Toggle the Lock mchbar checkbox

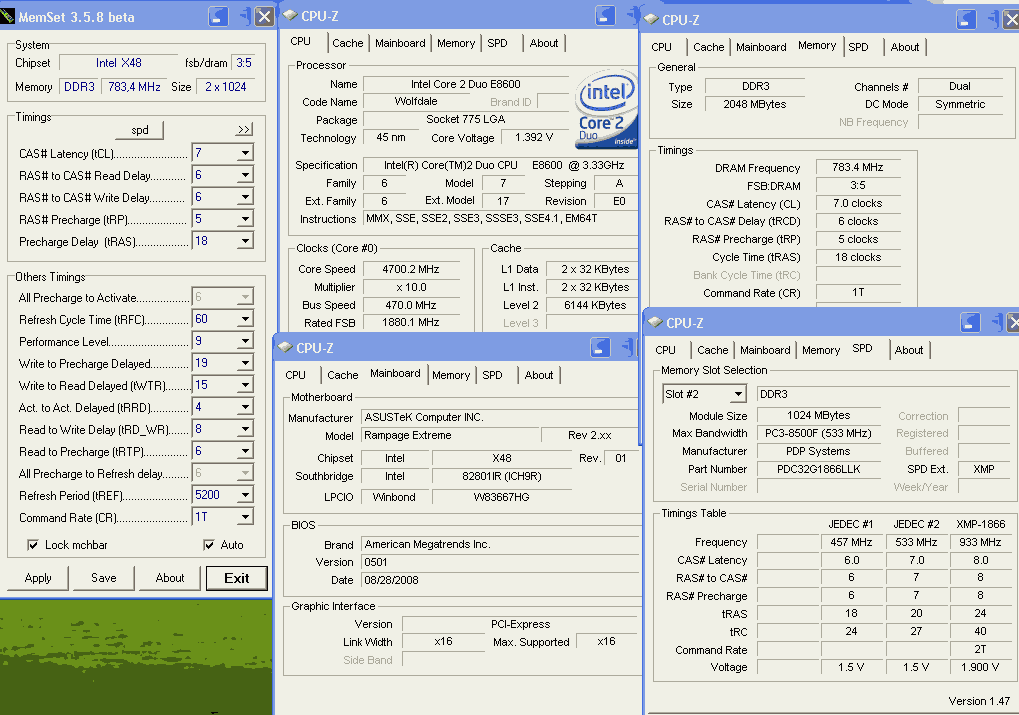[x=32, y=545]
